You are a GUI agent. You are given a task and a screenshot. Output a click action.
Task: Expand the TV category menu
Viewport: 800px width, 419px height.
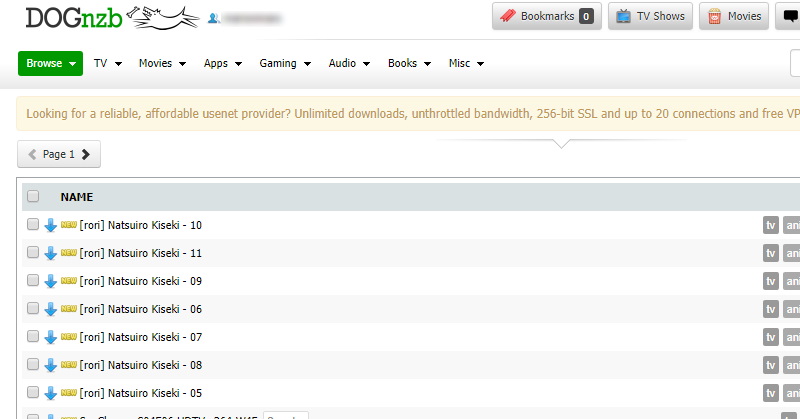pyautogui.click(x=107, y=64)
